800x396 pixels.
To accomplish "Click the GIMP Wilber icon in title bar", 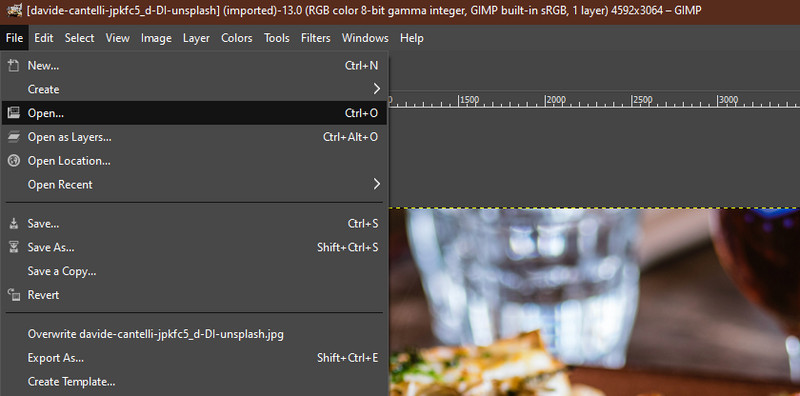I will 12,10.
